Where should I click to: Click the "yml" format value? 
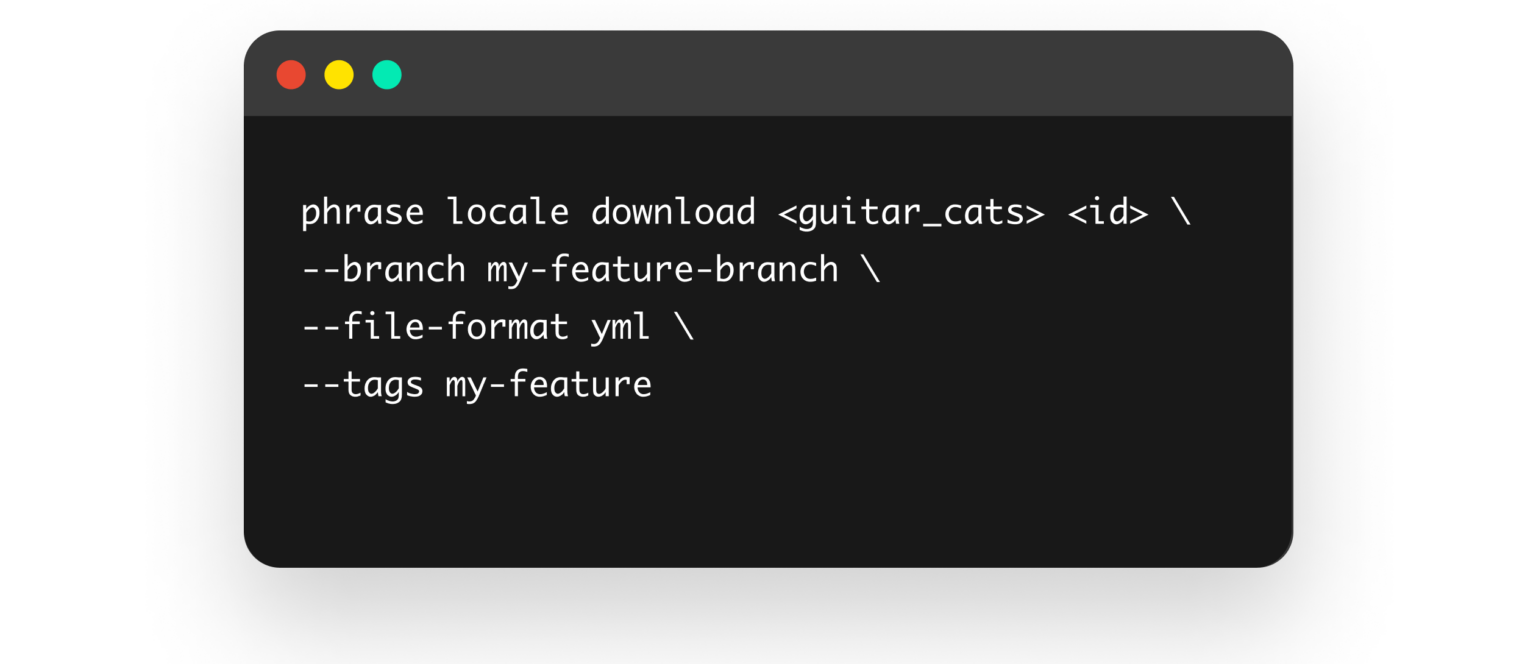(620, 327)
